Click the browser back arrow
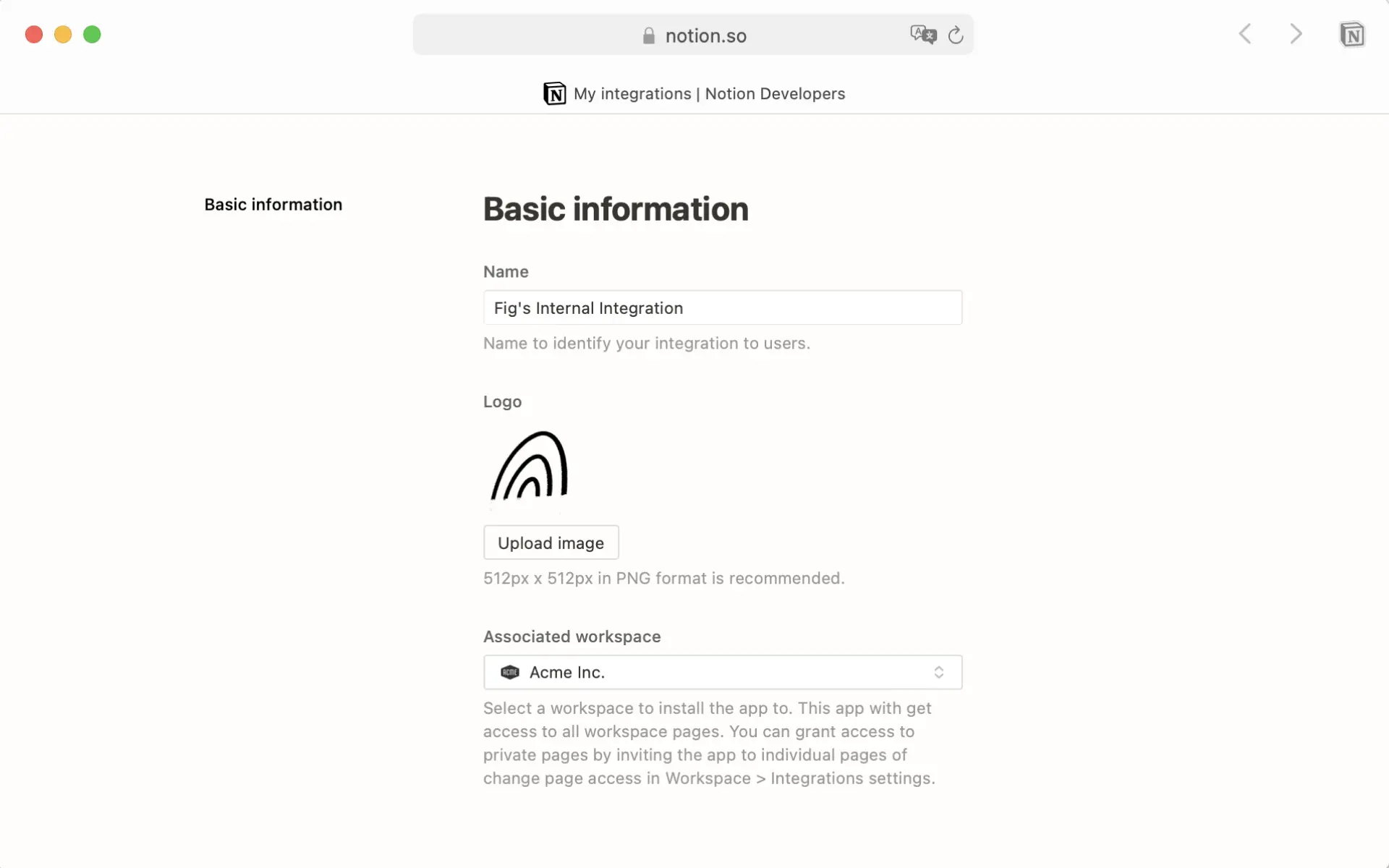Image resolution: width=1389 pixels, height=868 pixels. tap(1244, 34)
